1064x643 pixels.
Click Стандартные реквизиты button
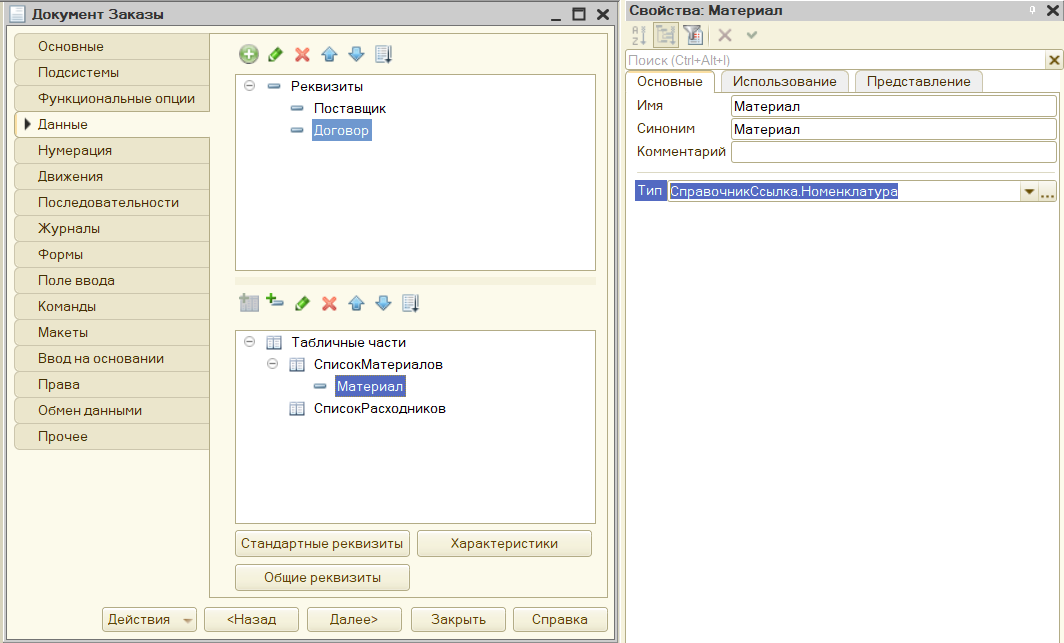point(322,544)
